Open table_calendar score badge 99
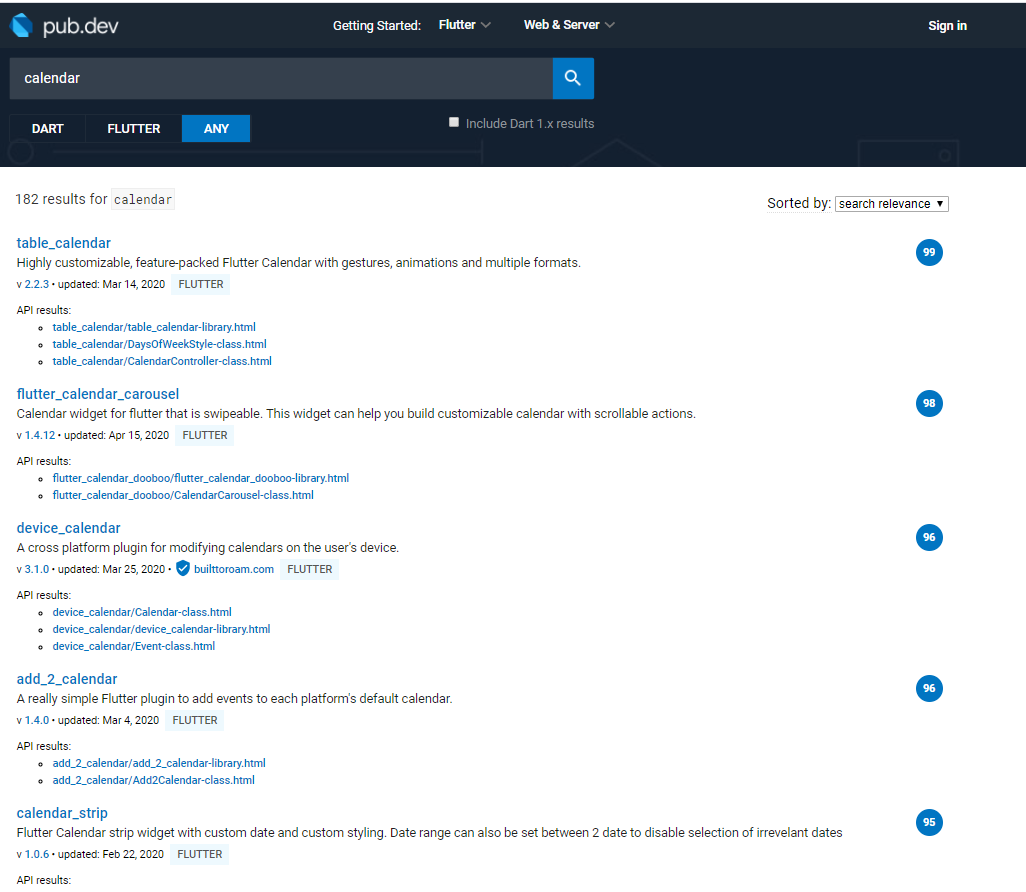Image resolution: width=1026 pixels, height=892 pixels. [x=929, y=253]
